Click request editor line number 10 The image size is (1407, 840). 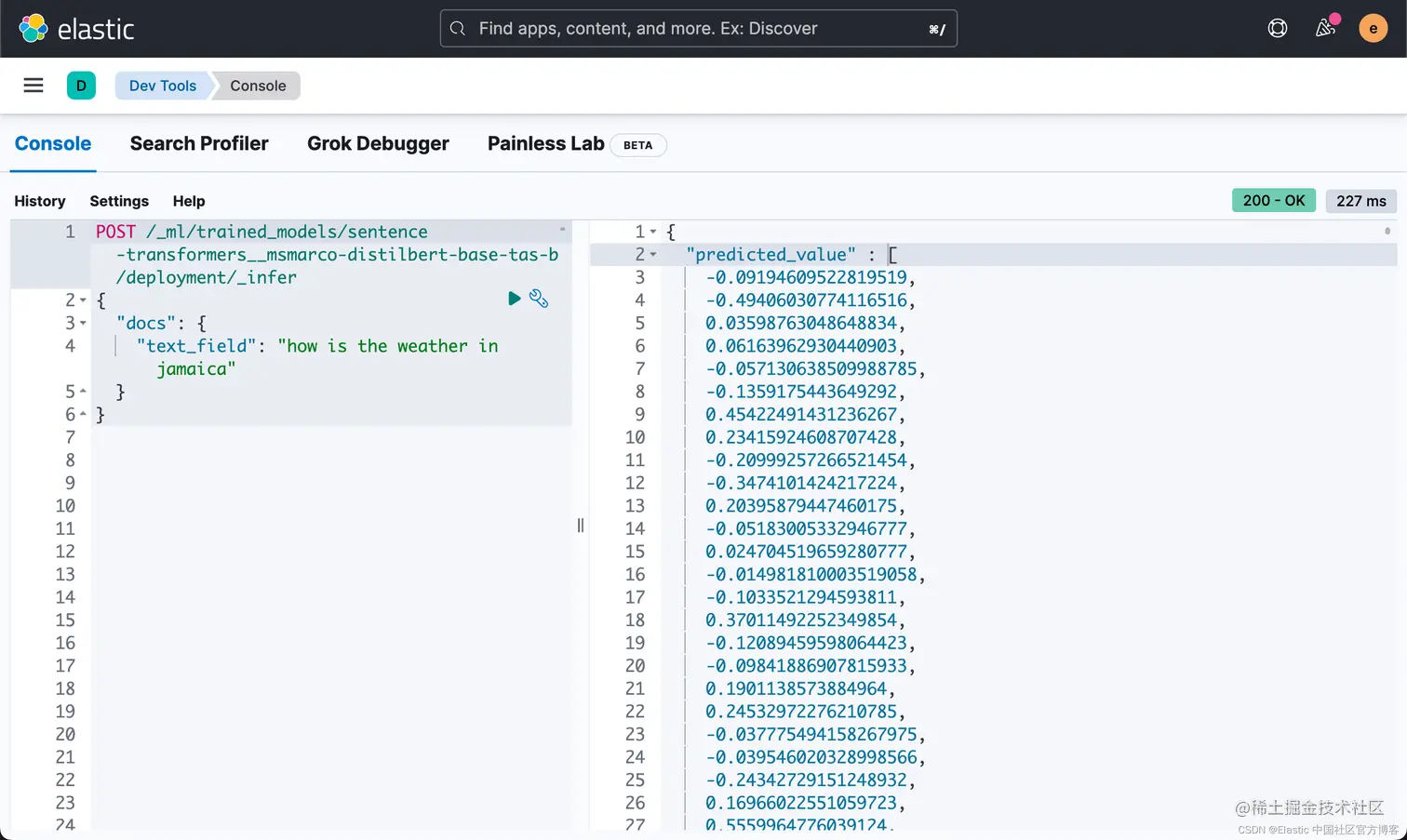click(65, 506)
